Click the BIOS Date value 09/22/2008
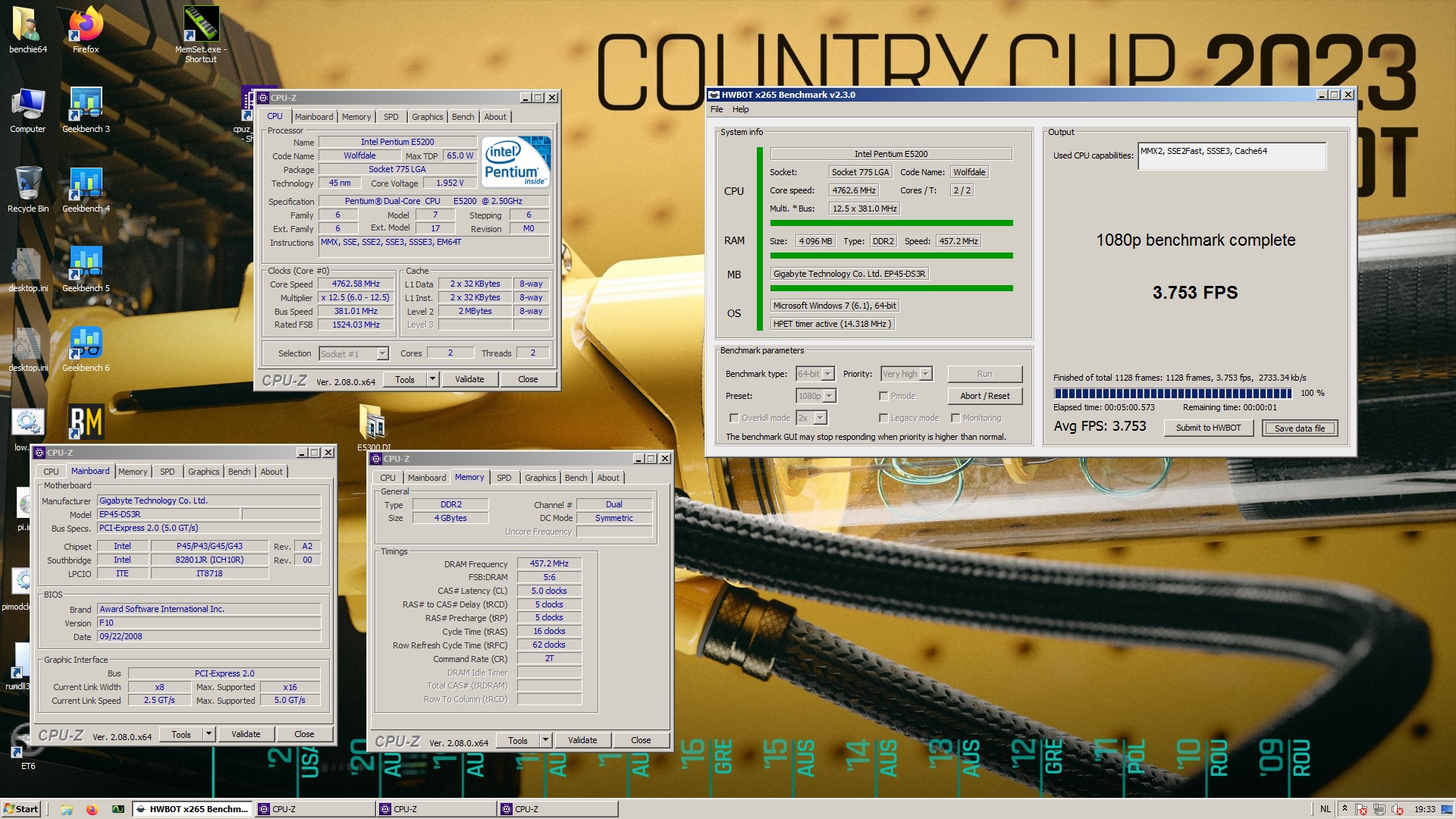 click(x=209, y=636)
